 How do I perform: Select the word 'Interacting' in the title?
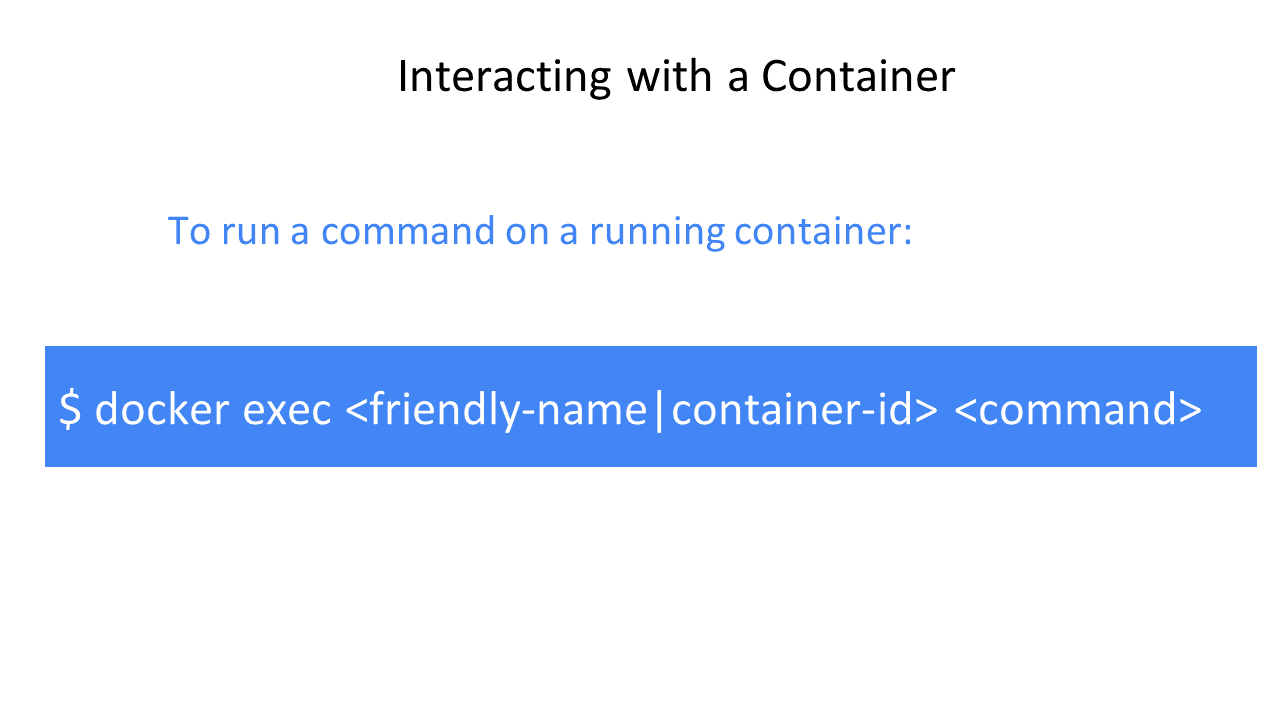(x=504, y=77)
